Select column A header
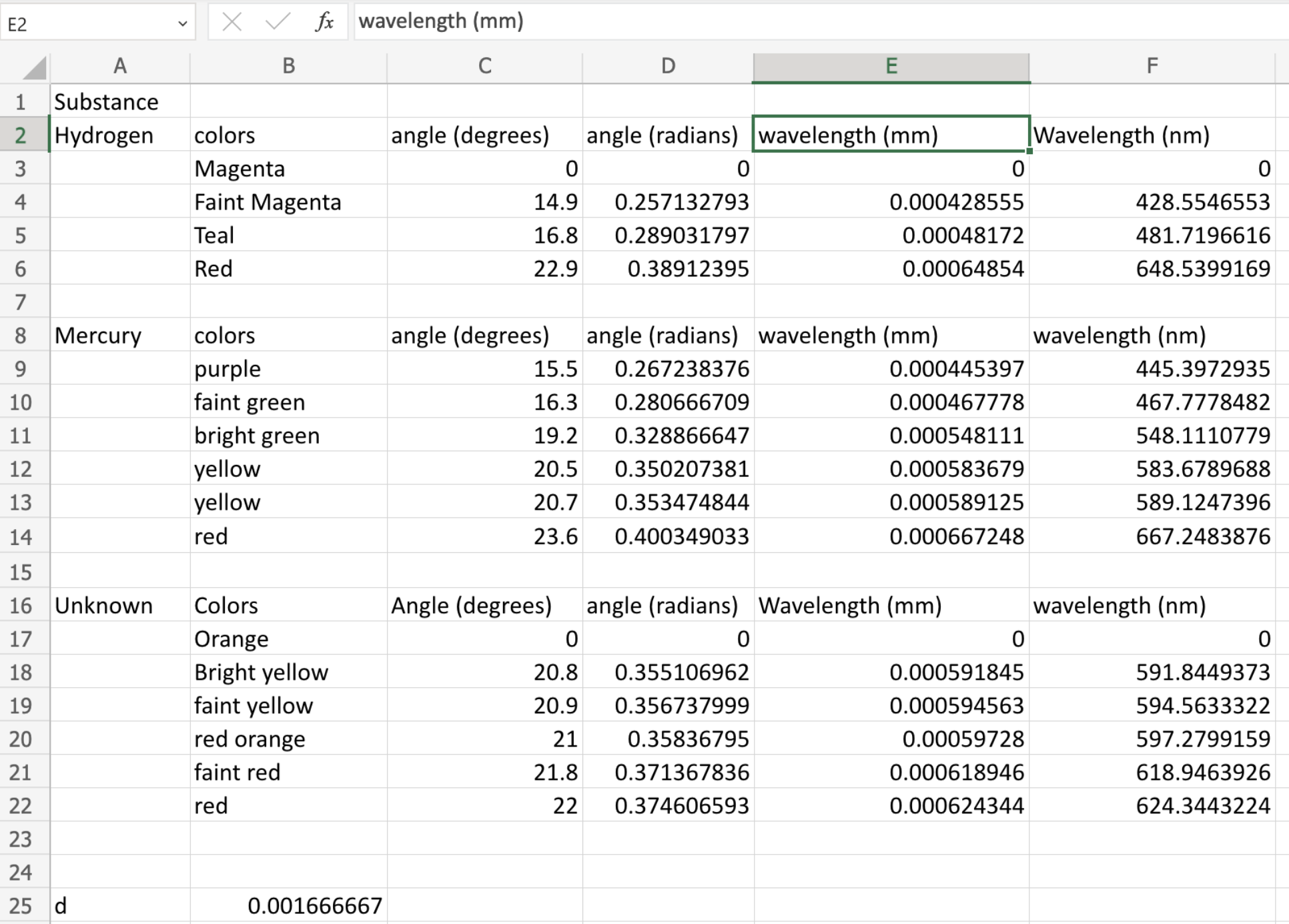 coord(120,65)
